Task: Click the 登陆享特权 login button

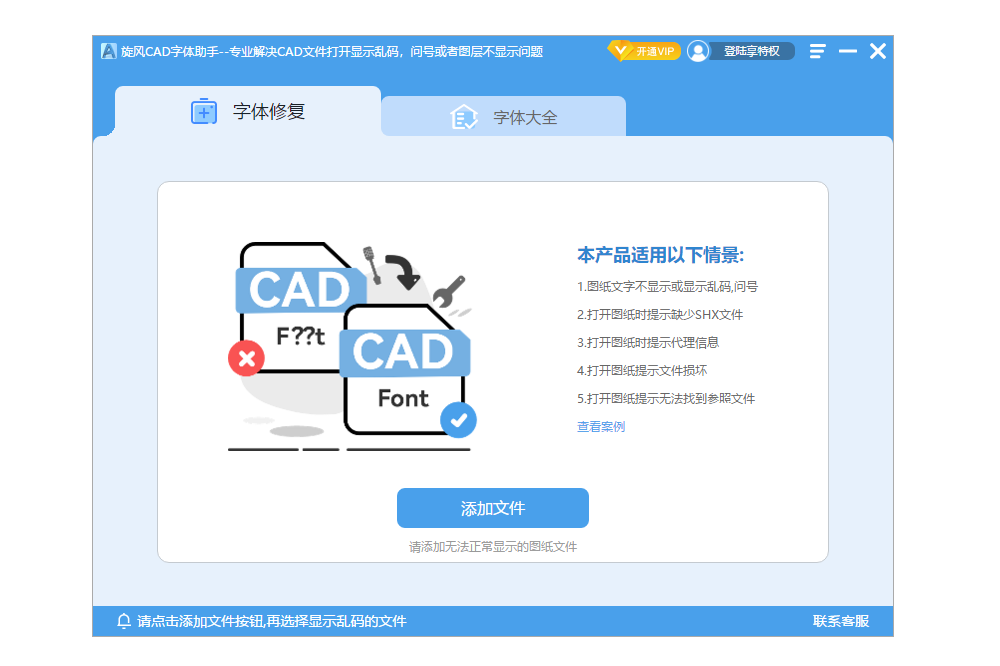Action: (x=751, y=51)
